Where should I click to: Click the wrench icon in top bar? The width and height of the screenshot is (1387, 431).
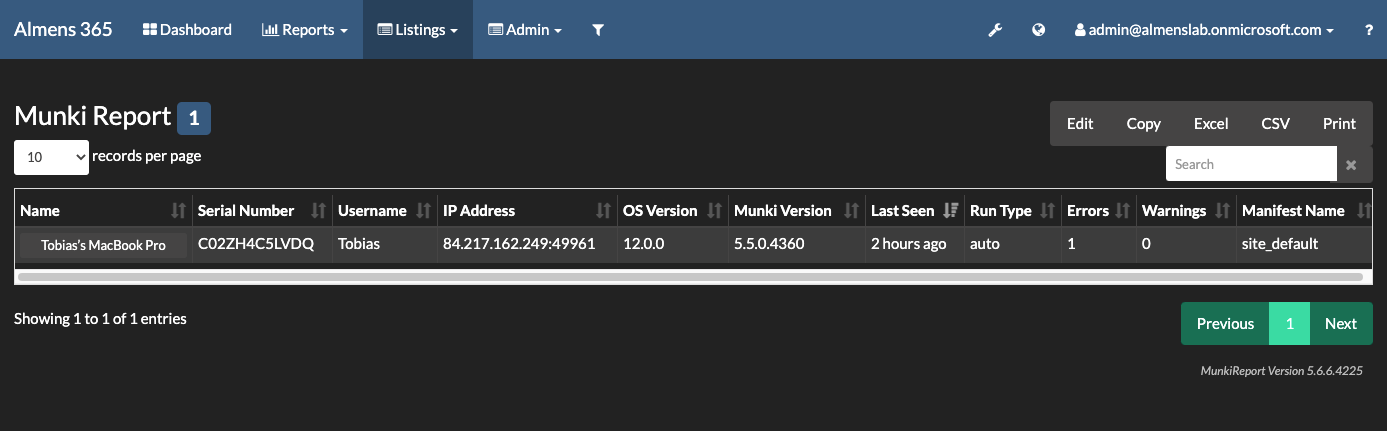[x=995, y=30]
